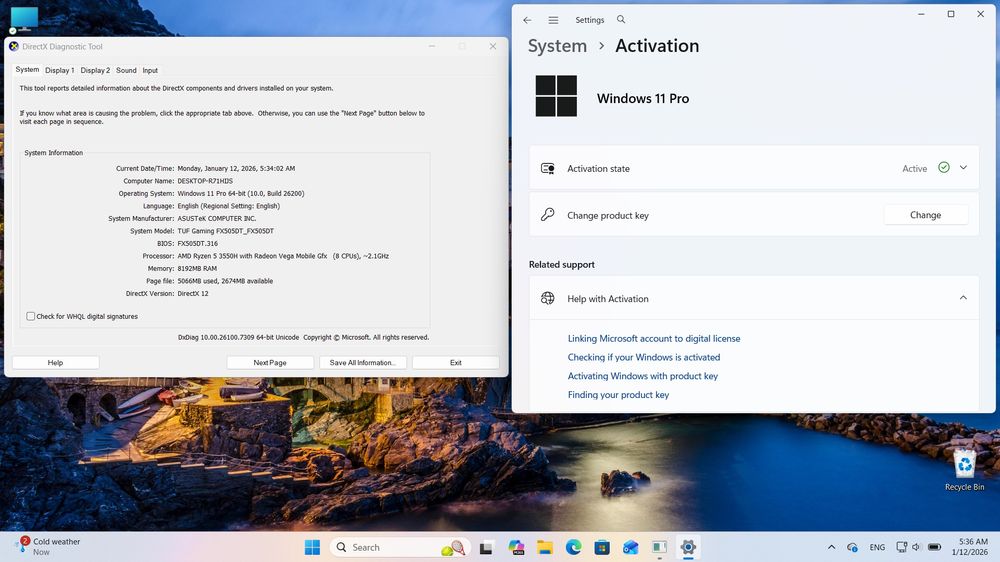The image size is (1000, 562).
Task: Click the taskbar Search box
Action: pos(385,547)
